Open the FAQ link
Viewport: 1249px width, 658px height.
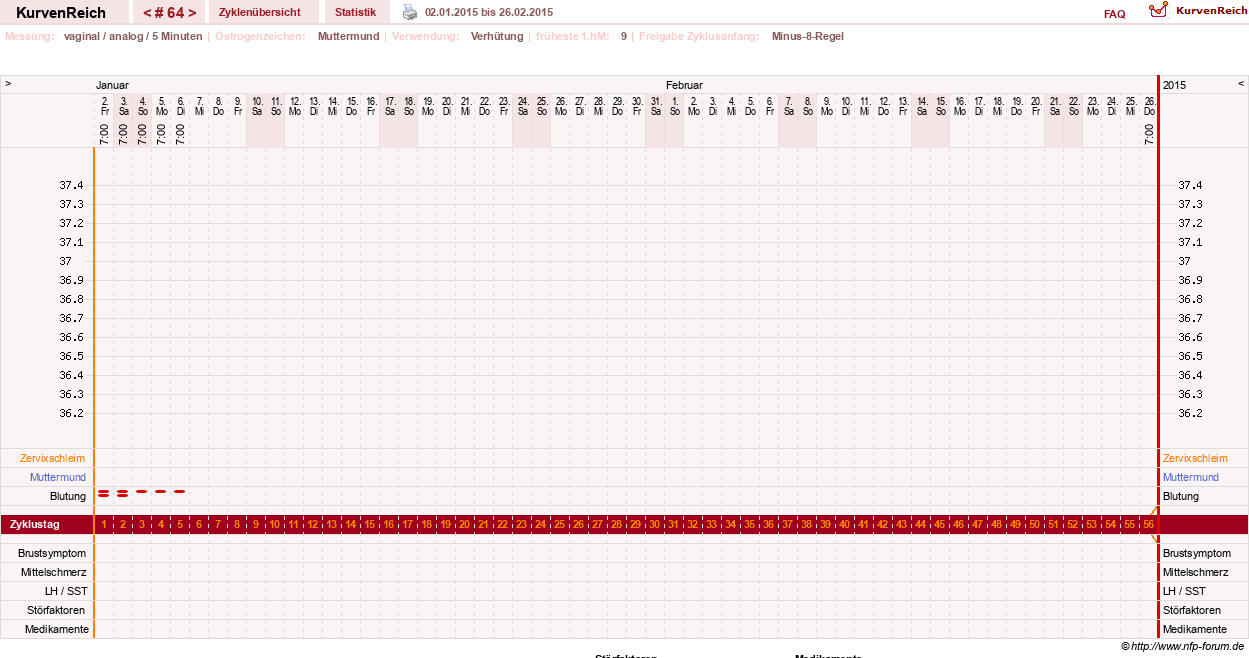1114,14
